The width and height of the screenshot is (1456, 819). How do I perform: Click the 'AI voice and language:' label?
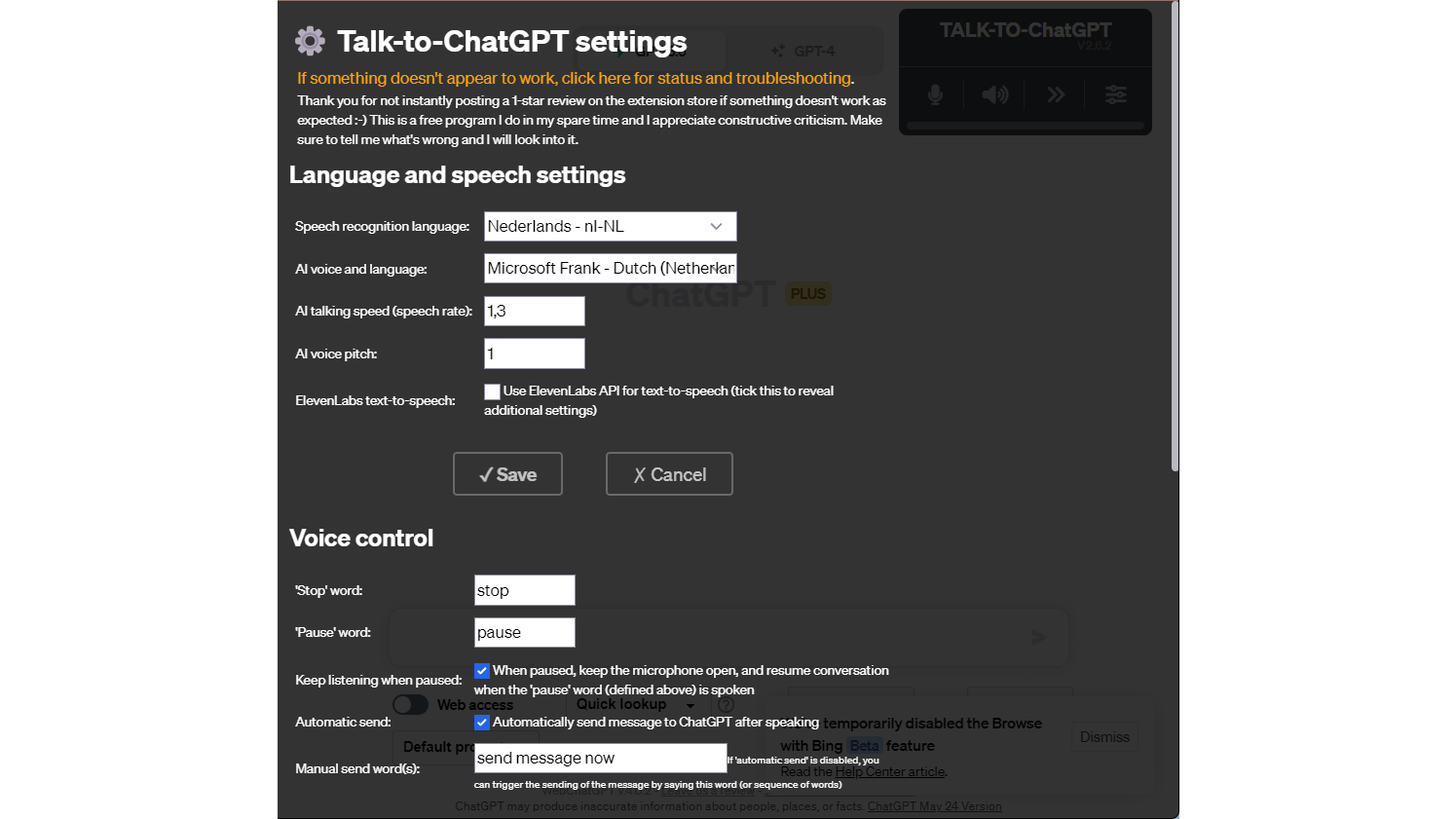(361, 270)
